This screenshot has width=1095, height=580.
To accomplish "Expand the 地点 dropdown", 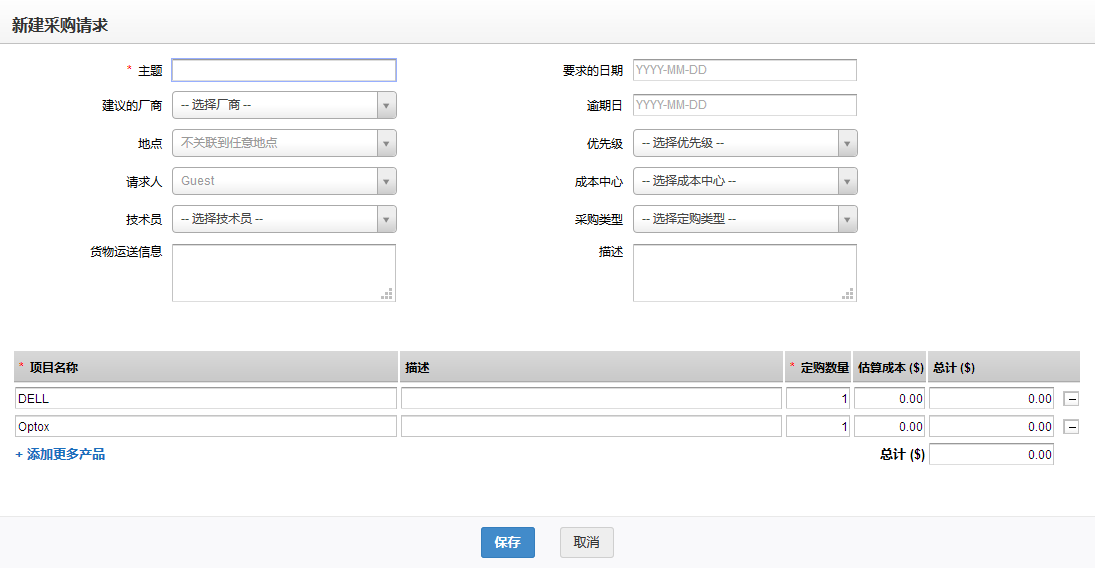I will coord(284,143).
